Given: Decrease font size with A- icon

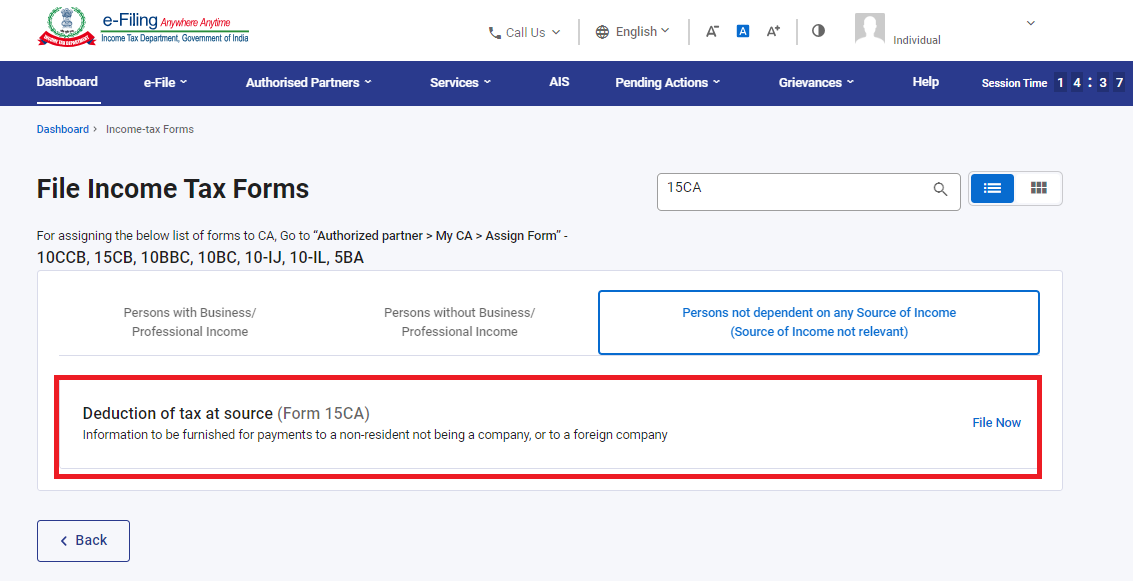Looking at the screenshot, I should [x=712, y=31].
